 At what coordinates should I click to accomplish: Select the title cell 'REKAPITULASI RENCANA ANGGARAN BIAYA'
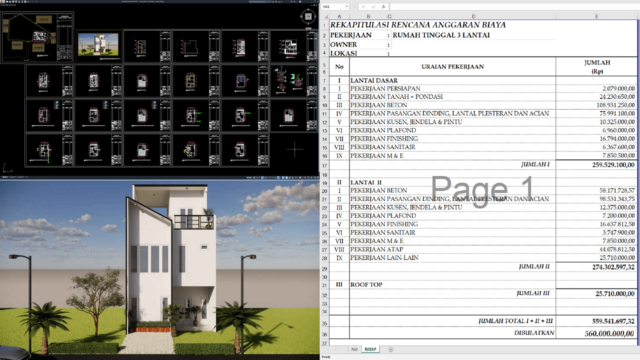click(x=418, y=25)
